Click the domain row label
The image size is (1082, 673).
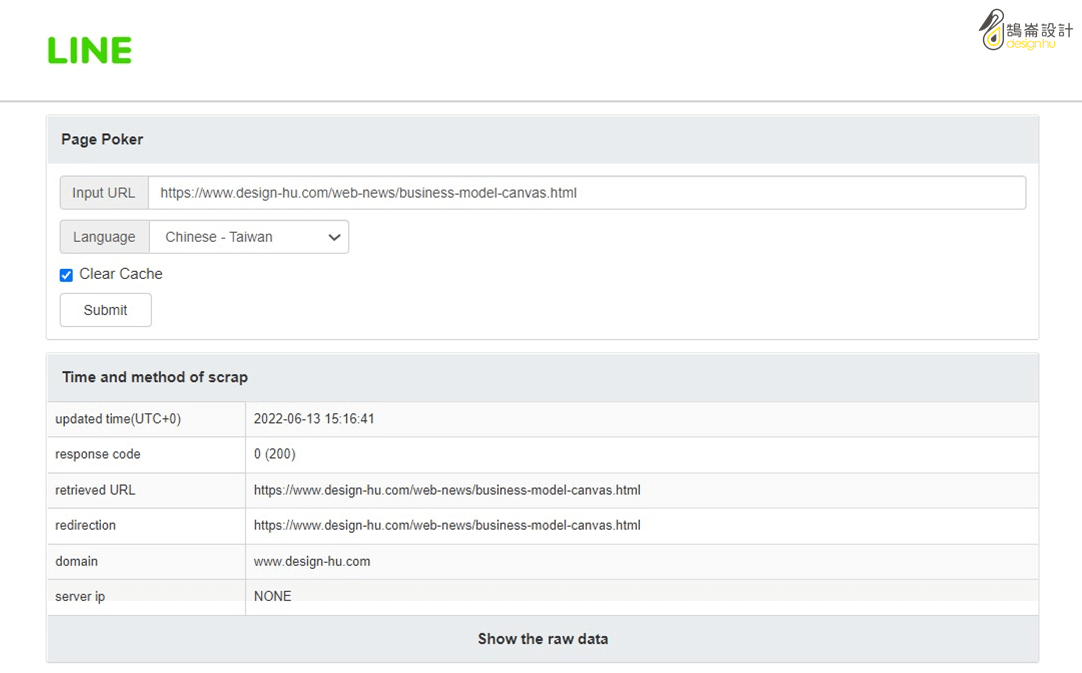tap(77, 561)
